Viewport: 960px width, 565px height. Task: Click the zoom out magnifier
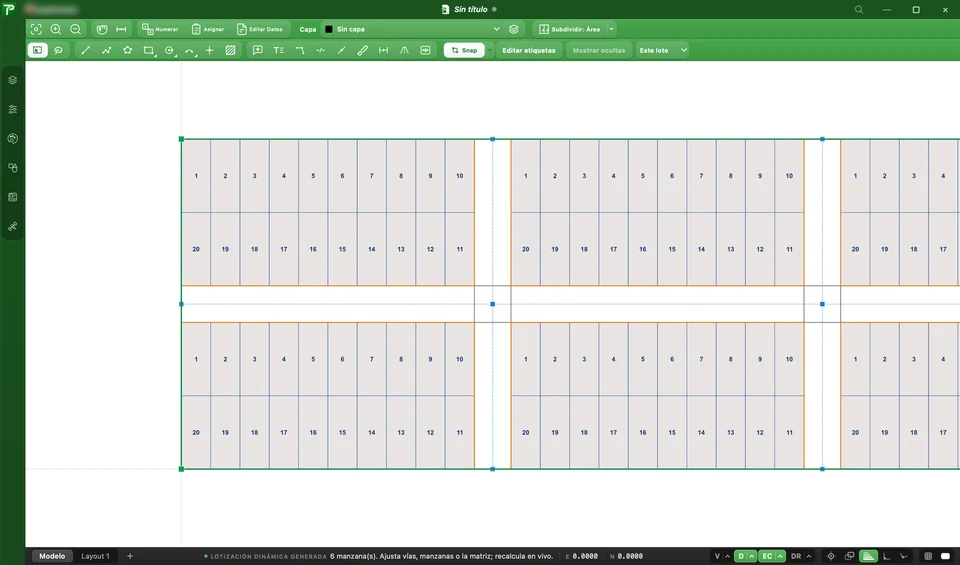75,29
